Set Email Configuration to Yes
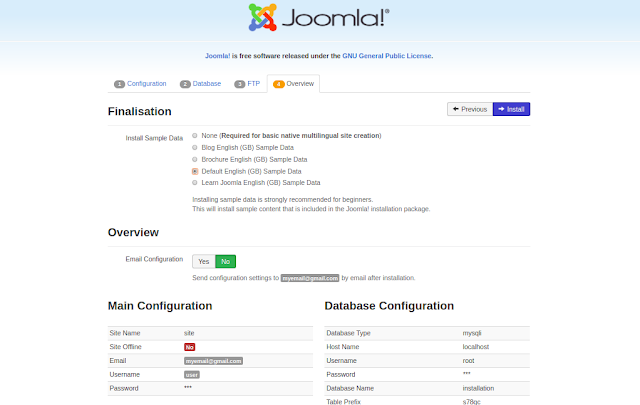Viewport: 640px width, 405px height. (204, 261)
